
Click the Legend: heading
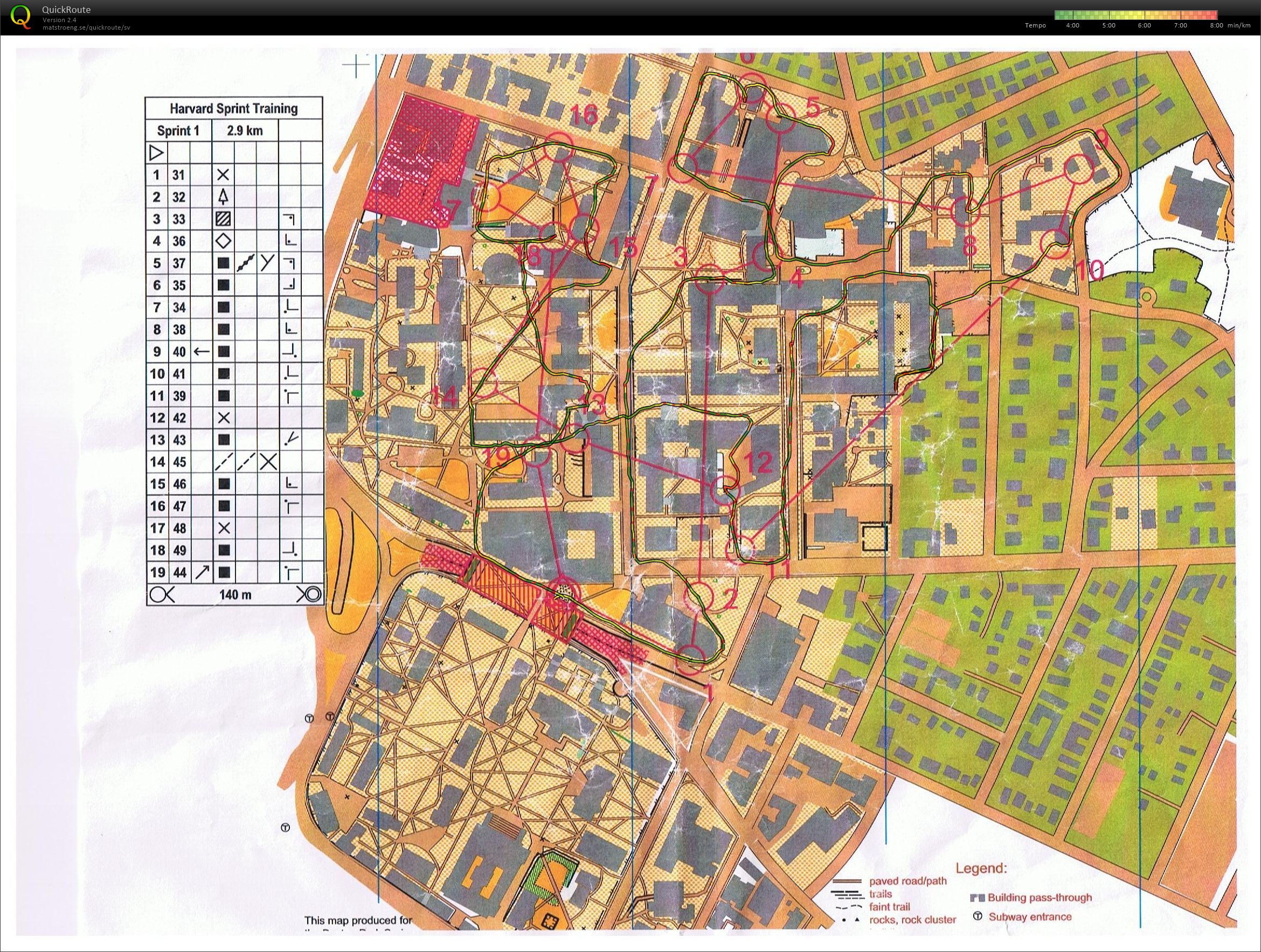pyautogui.click(x=981, y=869)
